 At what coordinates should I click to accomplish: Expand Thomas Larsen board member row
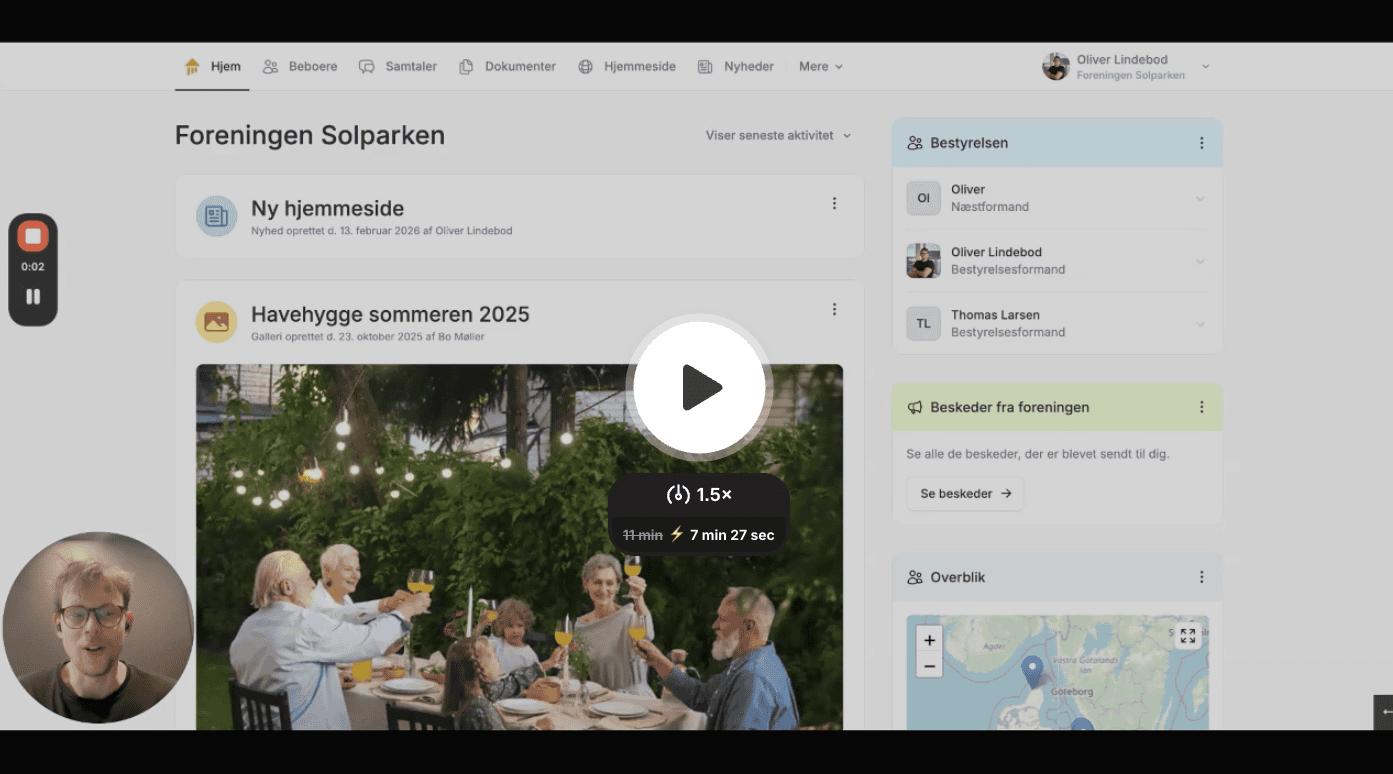(1200, 324)
